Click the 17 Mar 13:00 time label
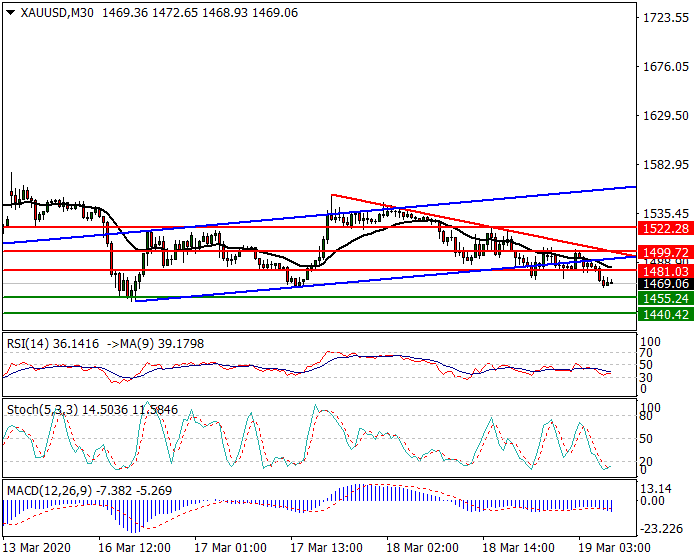This screenshot has width=700, height=560. point(326,548)
